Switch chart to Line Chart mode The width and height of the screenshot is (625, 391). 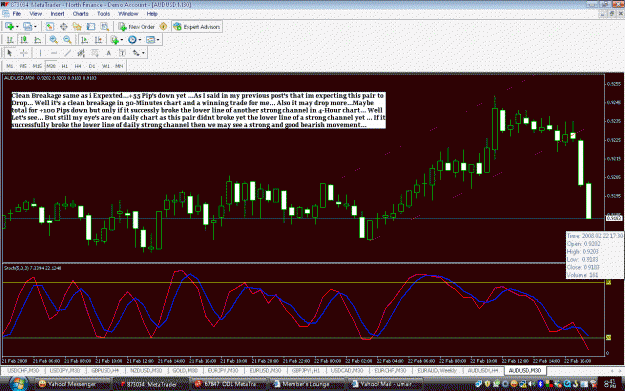37,40
